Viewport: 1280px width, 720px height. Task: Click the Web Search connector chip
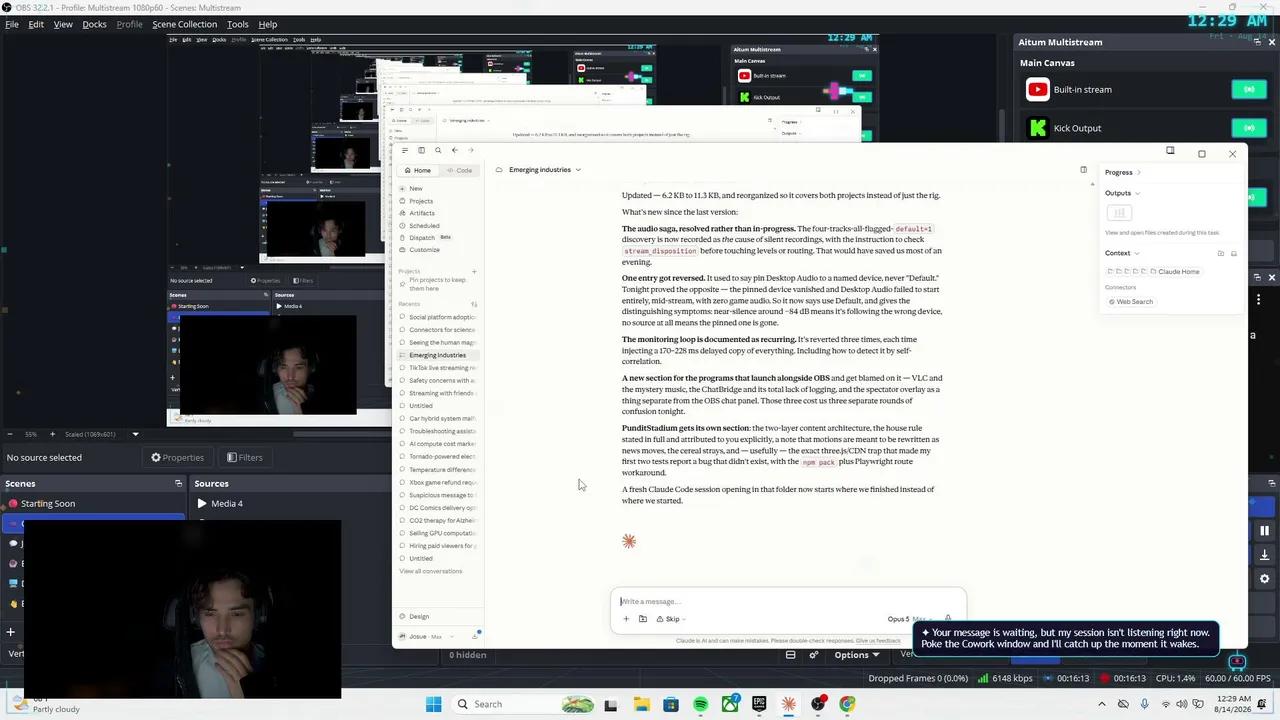click(x=1131, y=302)
